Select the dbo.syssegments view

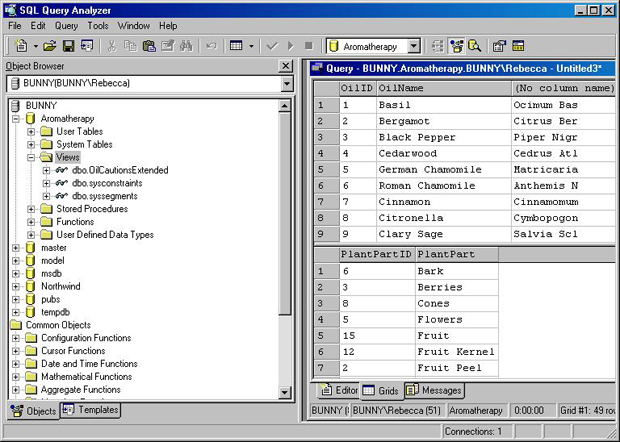click(x=104, y=196)
